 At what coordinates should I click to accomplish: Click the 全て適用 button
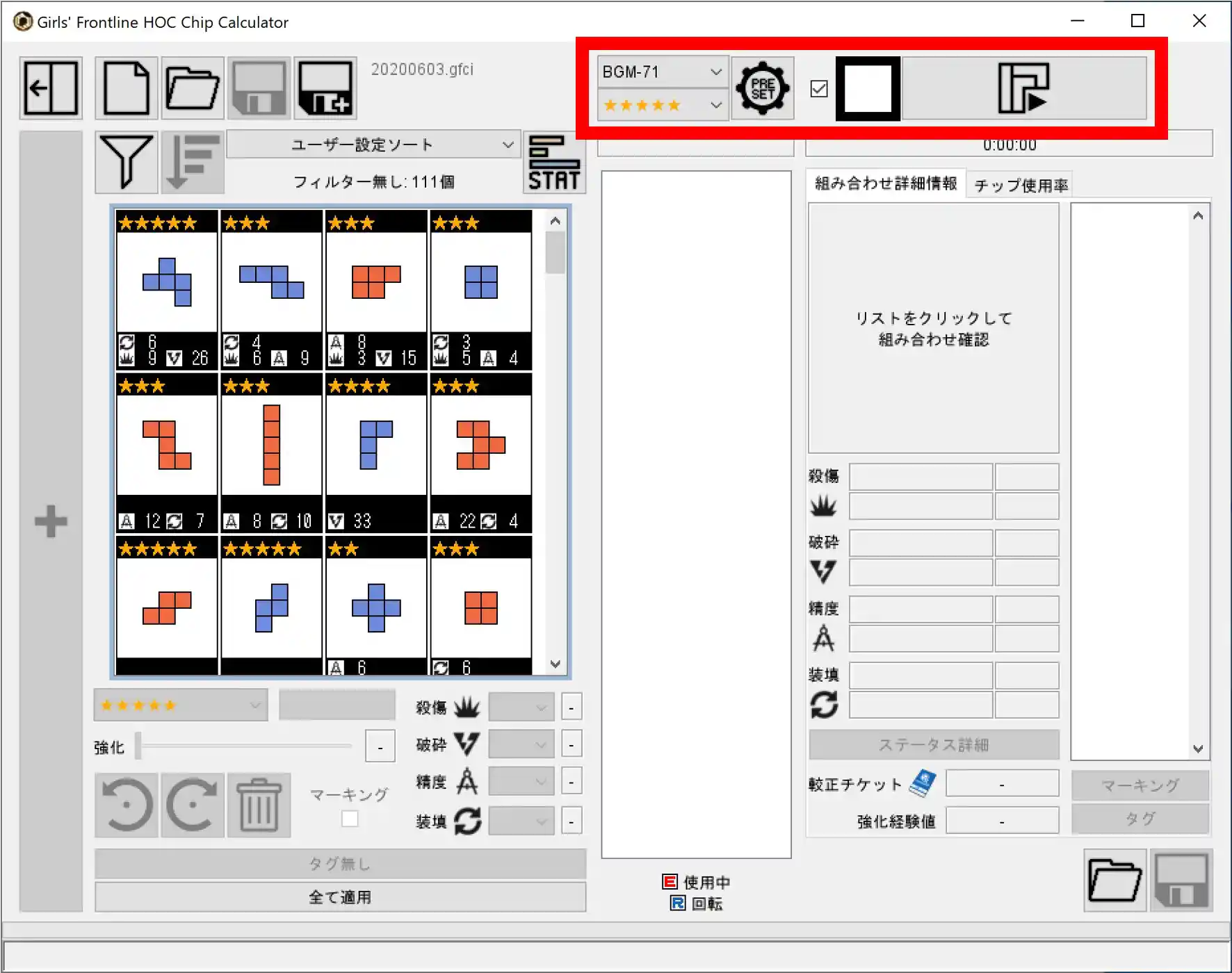coord(340,897)
